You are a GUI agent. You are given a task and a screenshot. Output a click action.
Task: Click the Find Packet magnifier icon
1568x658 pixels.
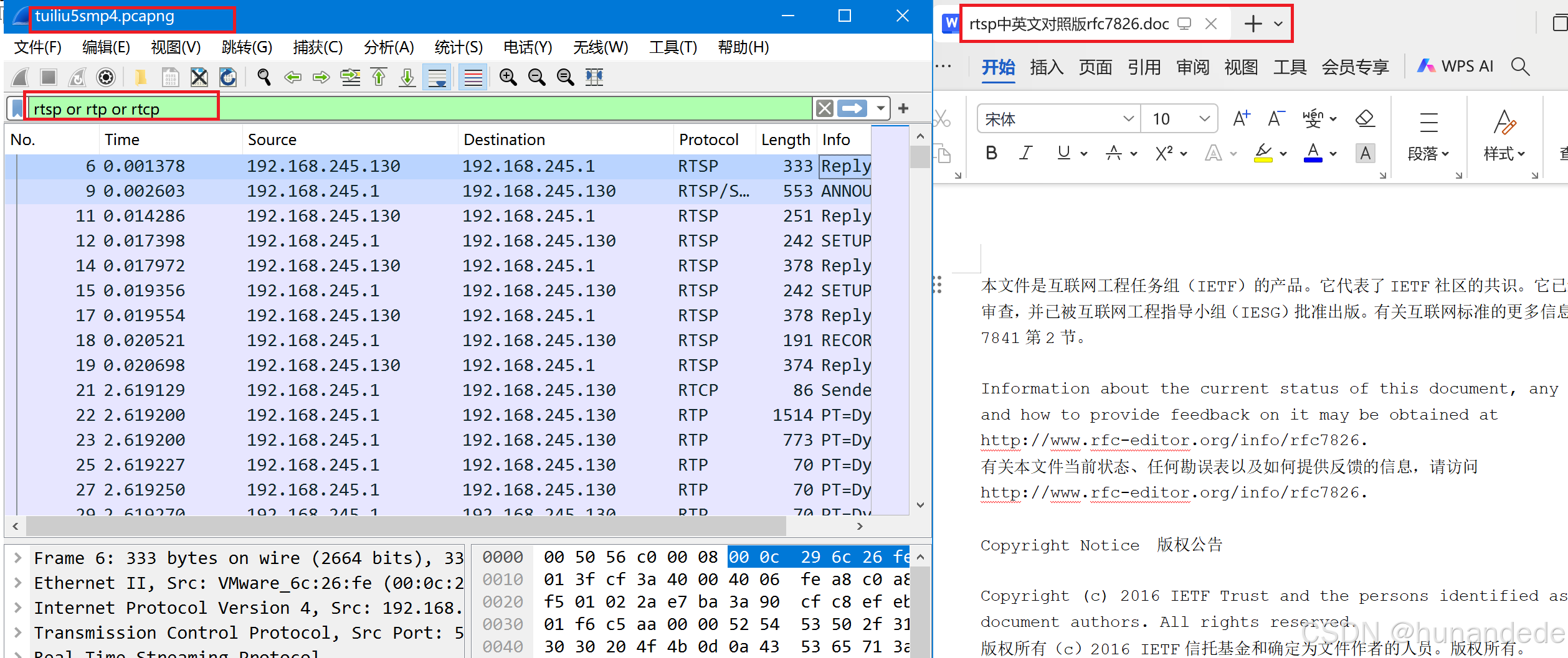tap(264, 77)
